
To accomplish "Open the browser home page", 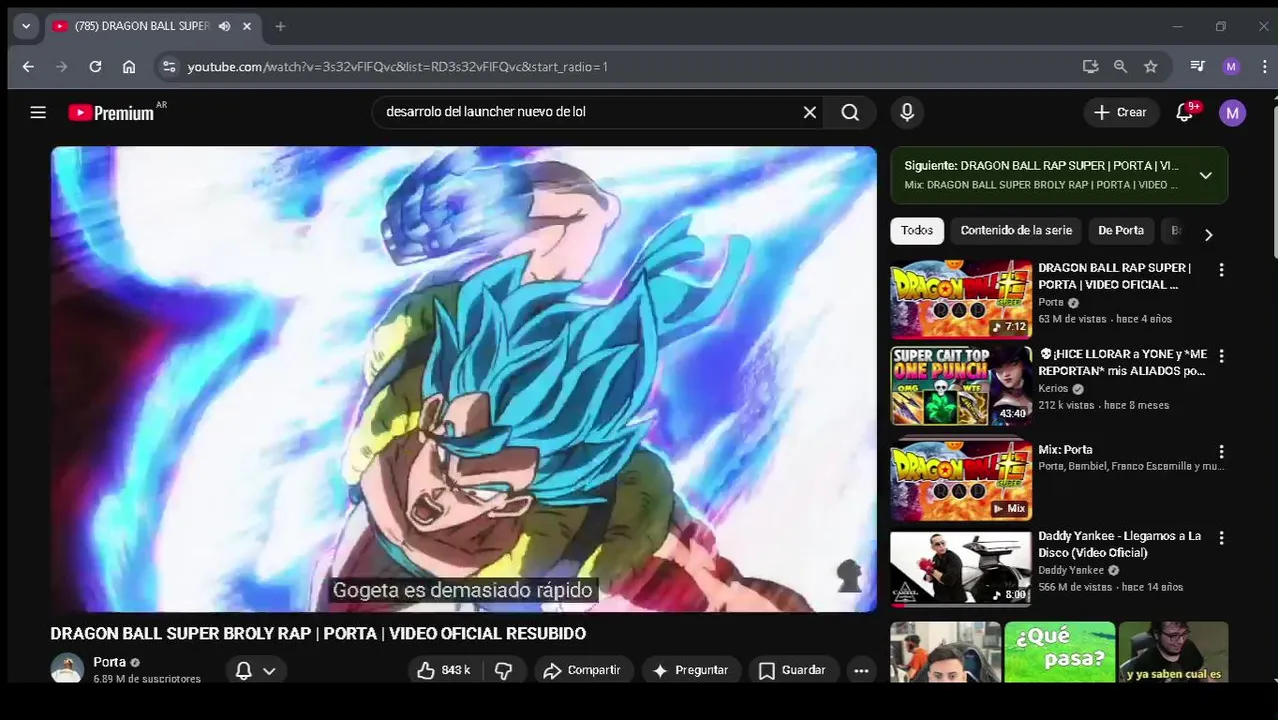I will click(x=129, y=67).
